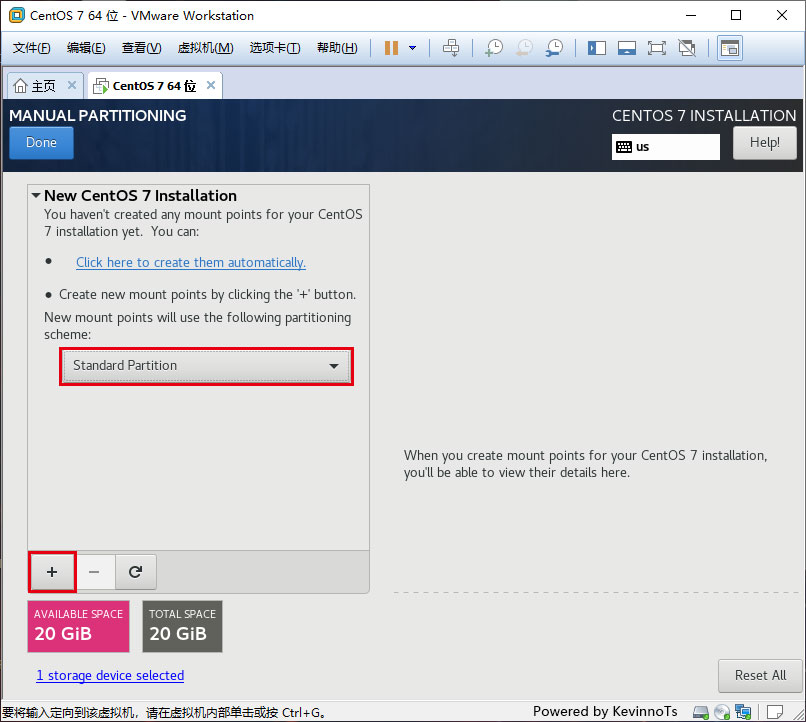Open the 编辑(E) menu
The height and width of the screenshot is (722, 806).
86,48
